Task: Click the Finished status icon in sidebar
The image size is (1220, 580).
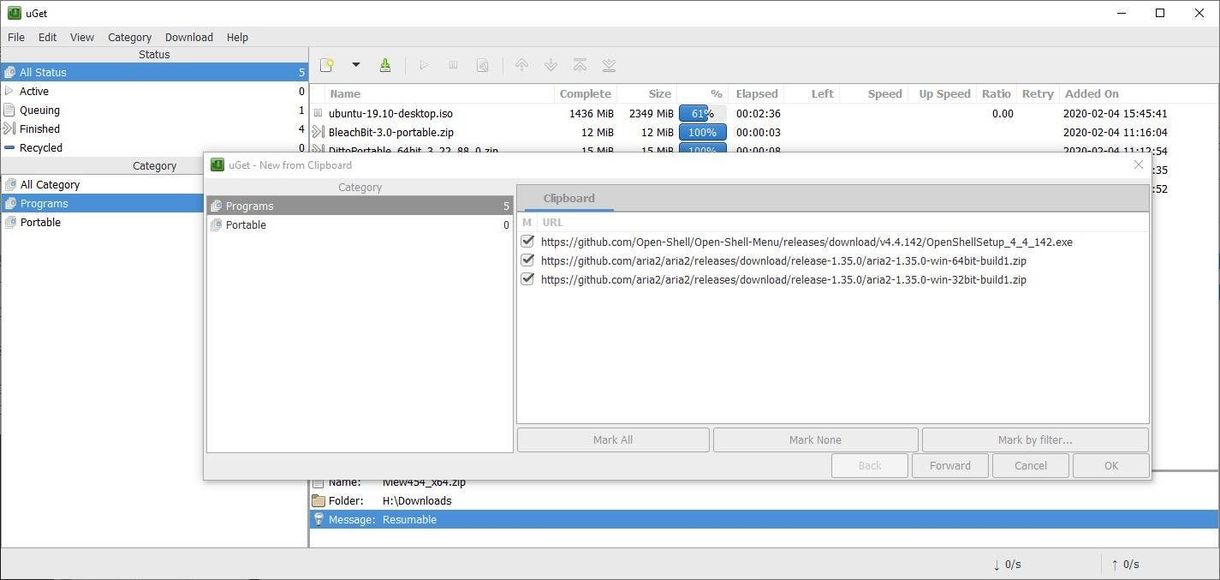Action: point(10,129)
